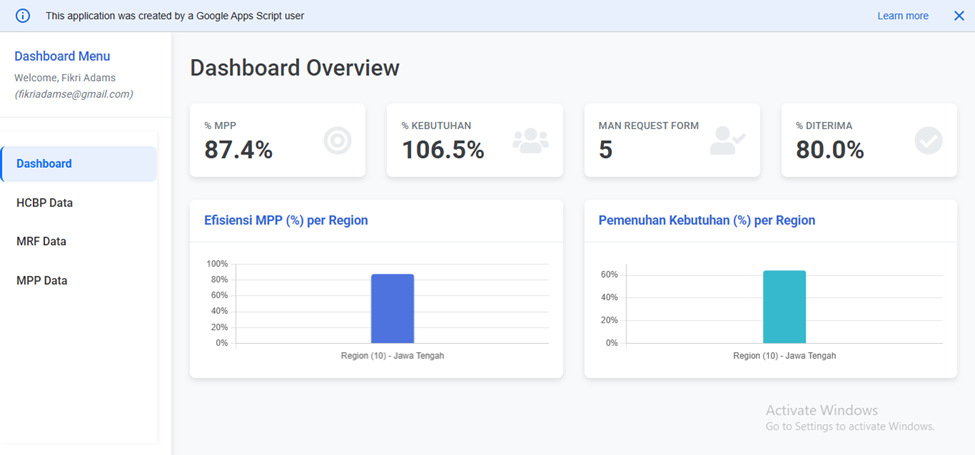Click the Pemenuhan Kebutuhan (%) per Region title
975x455 pixels.
tap(706, 221)
